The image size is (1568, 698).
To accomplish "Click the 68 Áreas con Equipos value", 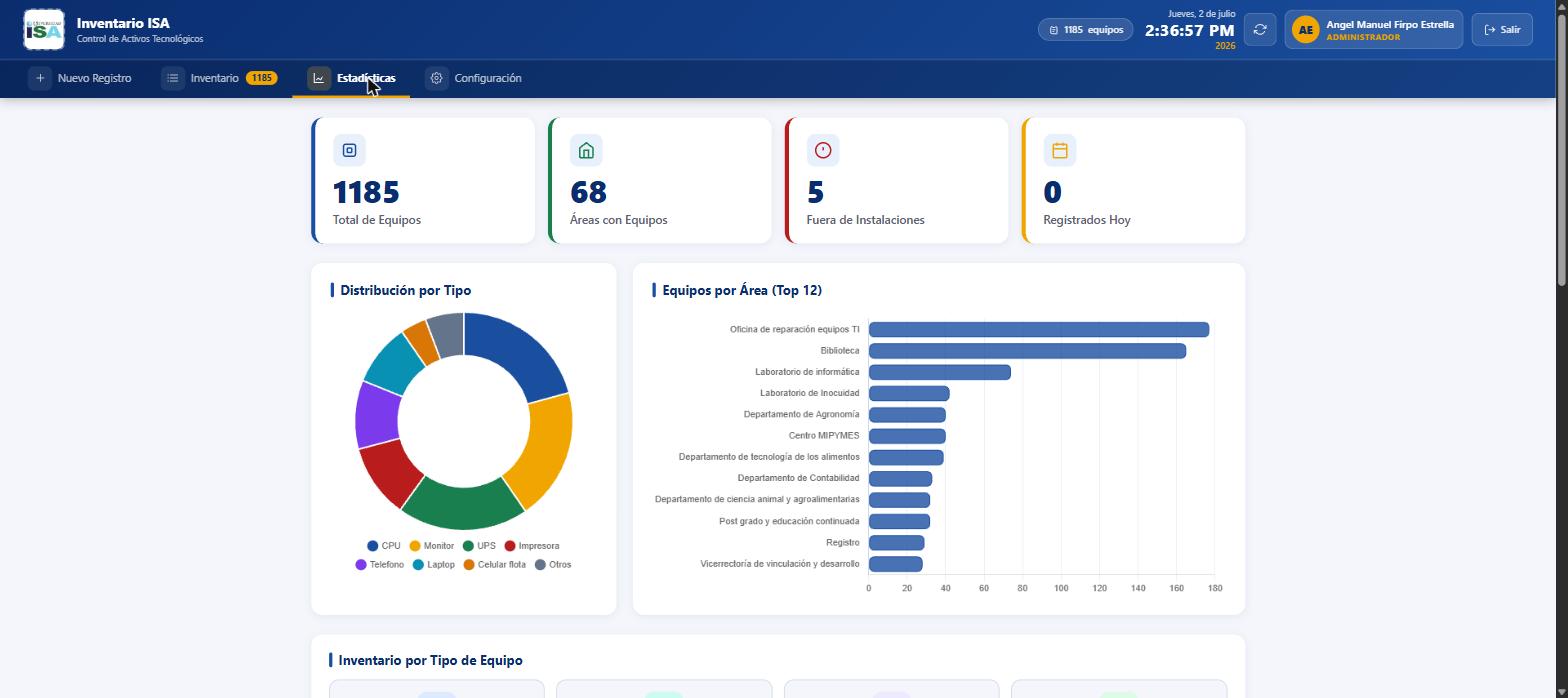I will point(588,192).
